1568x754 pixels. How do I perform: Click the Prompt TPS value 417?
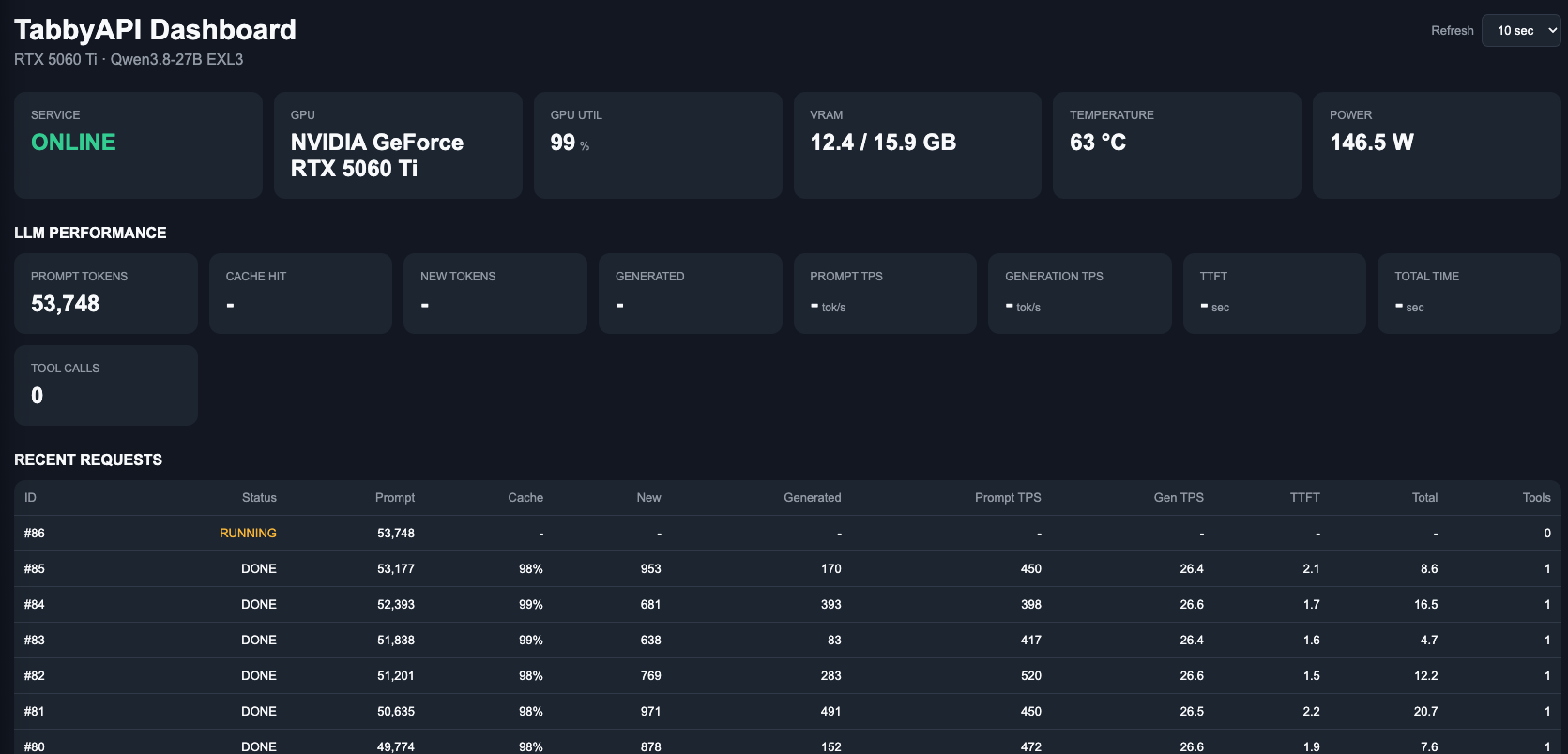(1031, 641)
